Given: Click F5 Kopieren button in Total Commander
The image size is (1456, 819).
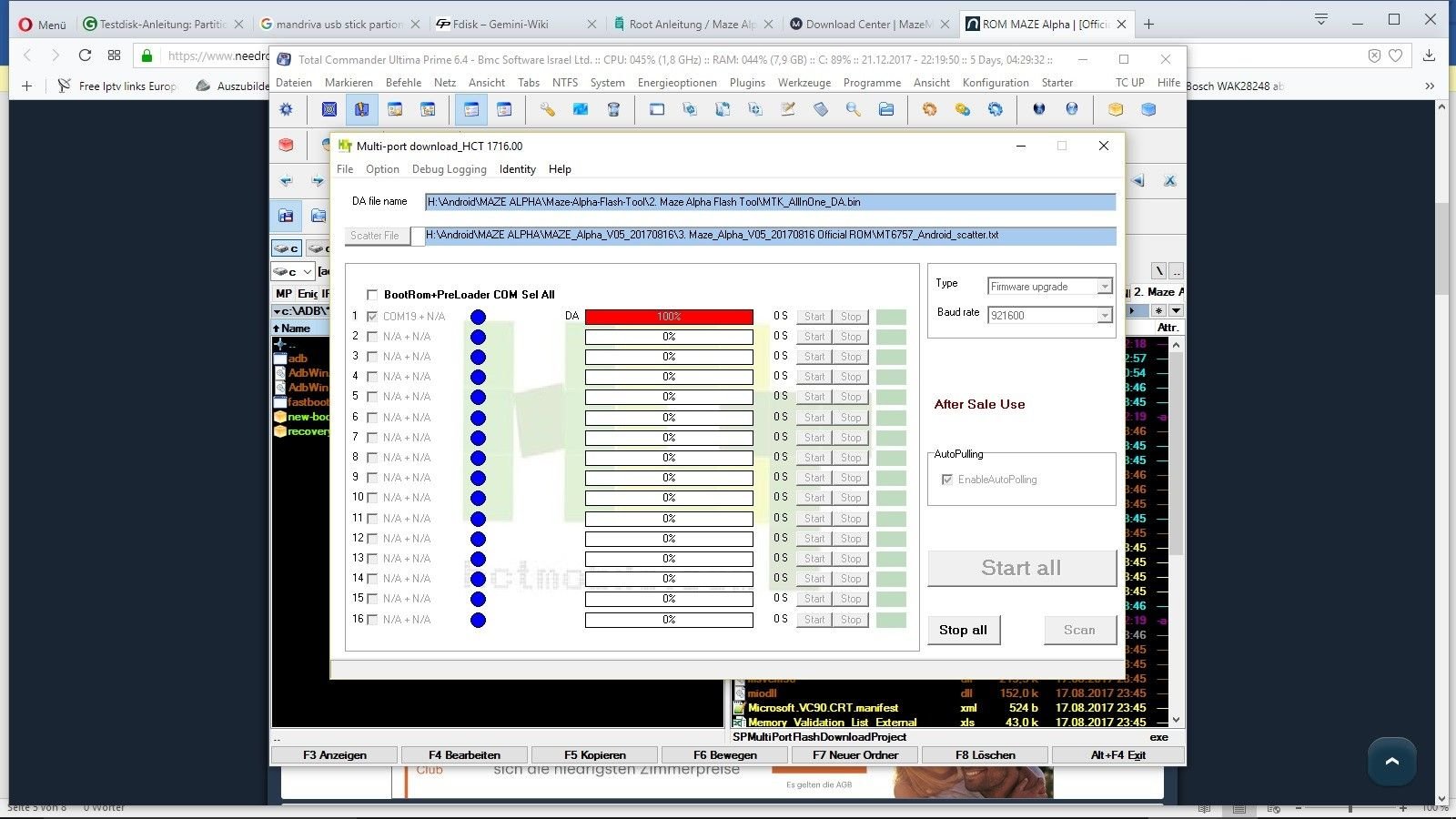Looking at the screenshot, I should tap(595, 755).
